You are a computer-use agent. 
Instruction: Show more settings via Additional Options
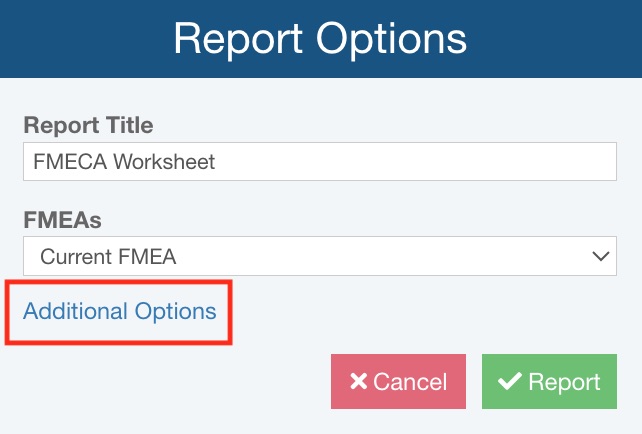coord(120,311)
